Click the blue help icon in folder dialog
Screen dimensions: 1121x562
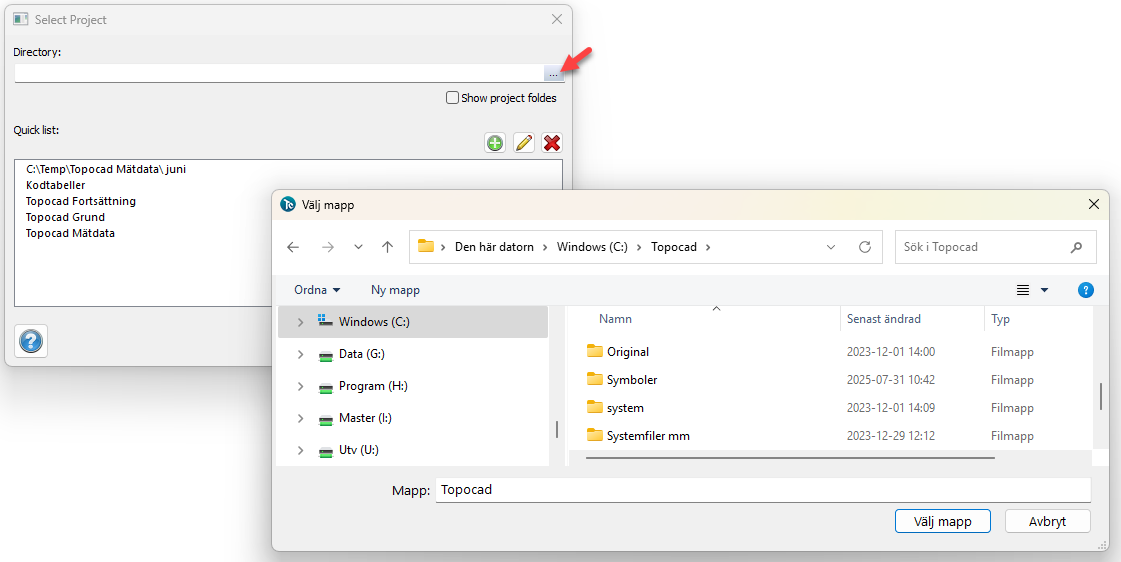pos(1085,290)
